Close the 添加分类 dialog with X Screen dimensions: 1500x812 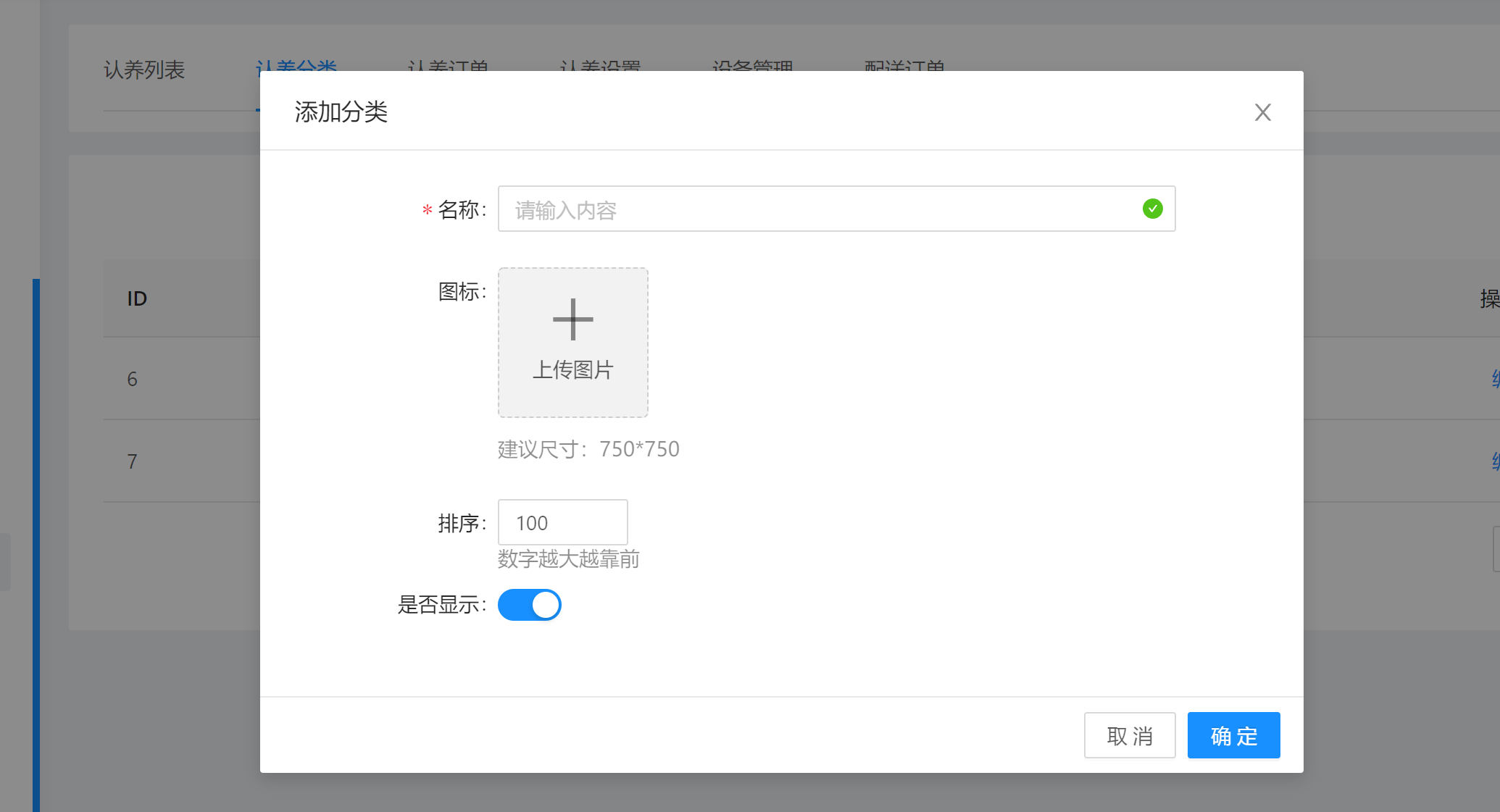coord(1262,112)
